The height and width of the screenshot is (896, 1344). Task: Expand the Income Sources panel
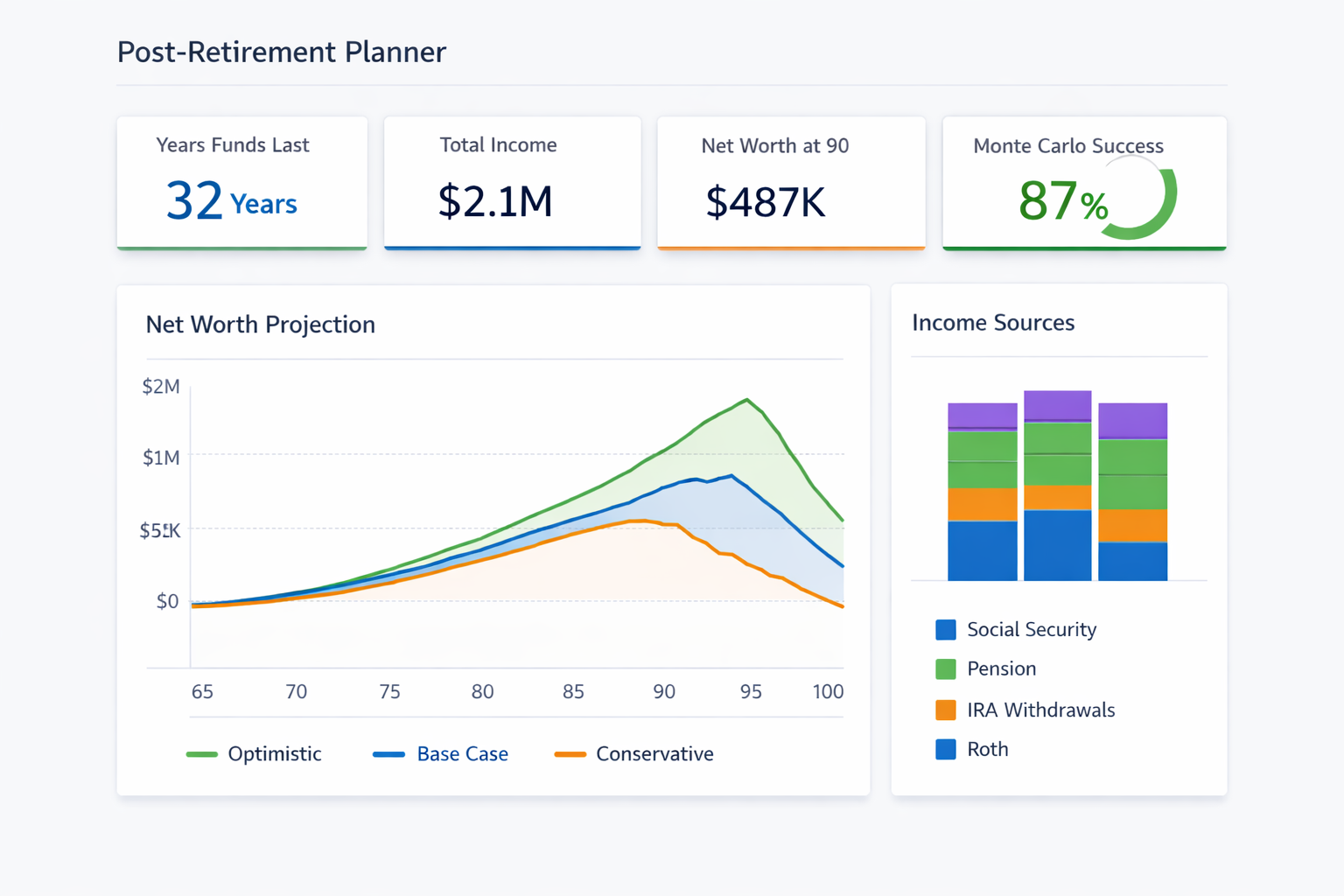click(x=993, y=322)
